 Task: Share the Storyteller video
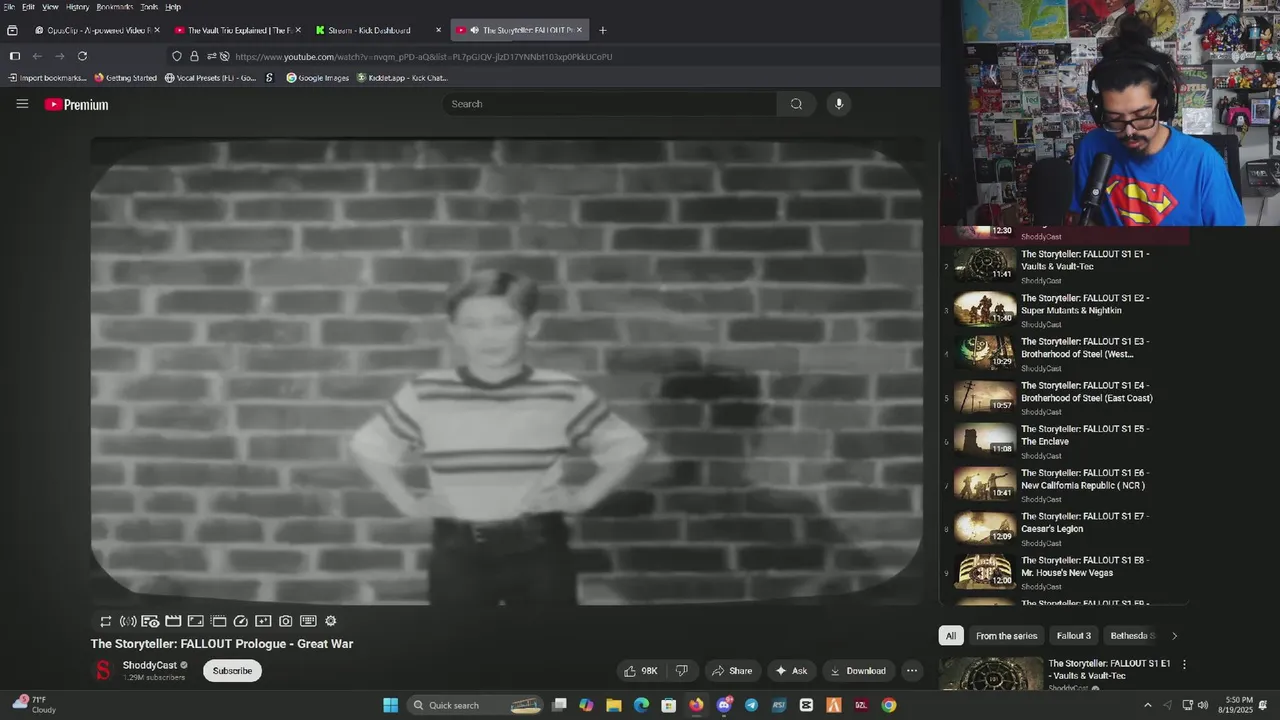click(x=732, y=671)
